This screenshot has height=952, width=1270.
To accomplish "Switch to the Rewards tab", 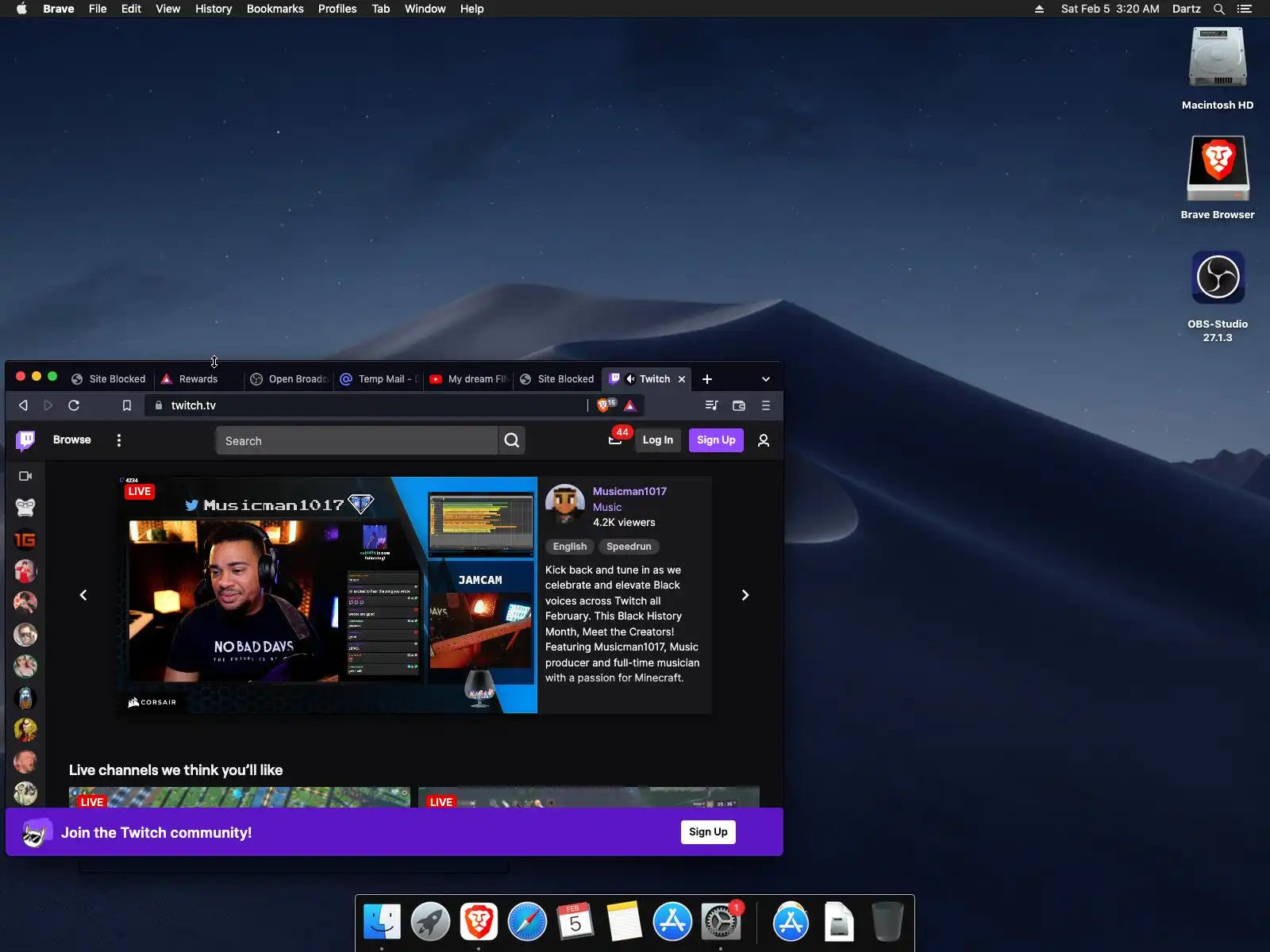I will tap(198, 379).
